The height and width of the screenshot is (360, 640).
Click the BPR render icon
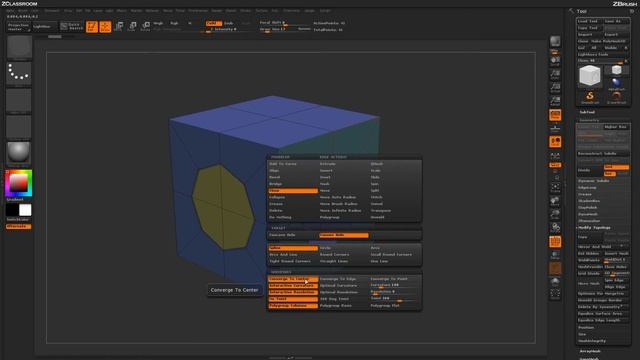tap(555, 41)
